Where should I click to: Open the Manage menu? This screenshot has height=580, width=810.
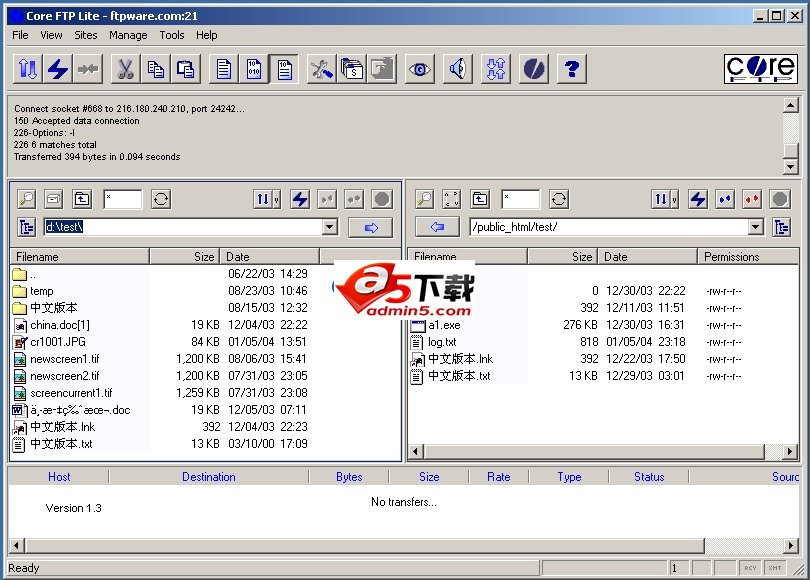(x=128, y=35)
